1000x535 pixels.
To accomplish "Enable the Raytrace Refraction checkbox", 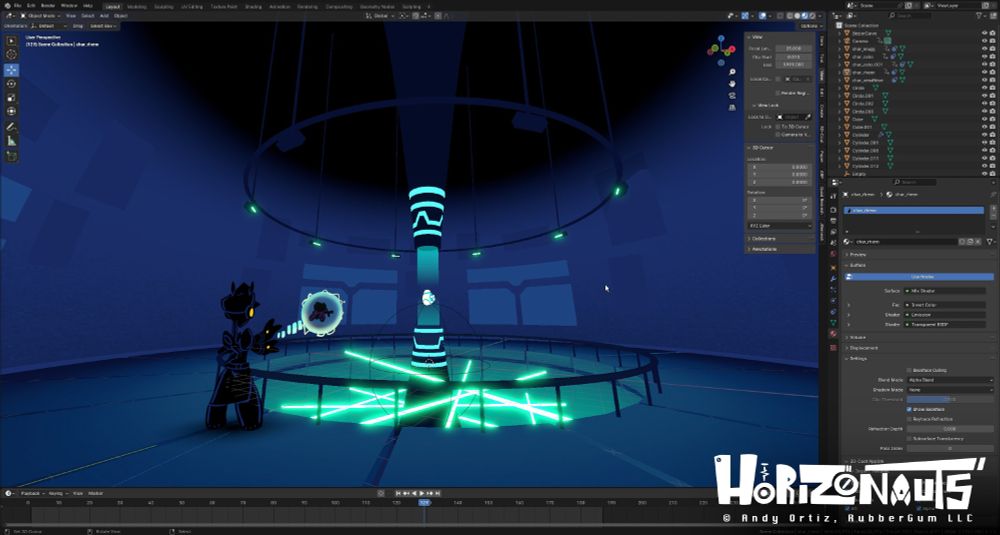I will (x=909, y=419).
